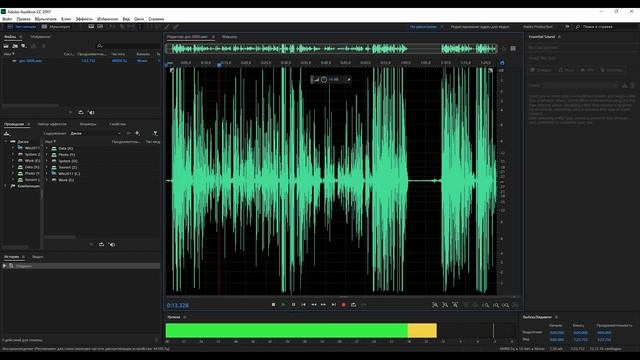640x360 pixels.
Task: Open the Окно menu
Action: point(139,19)
